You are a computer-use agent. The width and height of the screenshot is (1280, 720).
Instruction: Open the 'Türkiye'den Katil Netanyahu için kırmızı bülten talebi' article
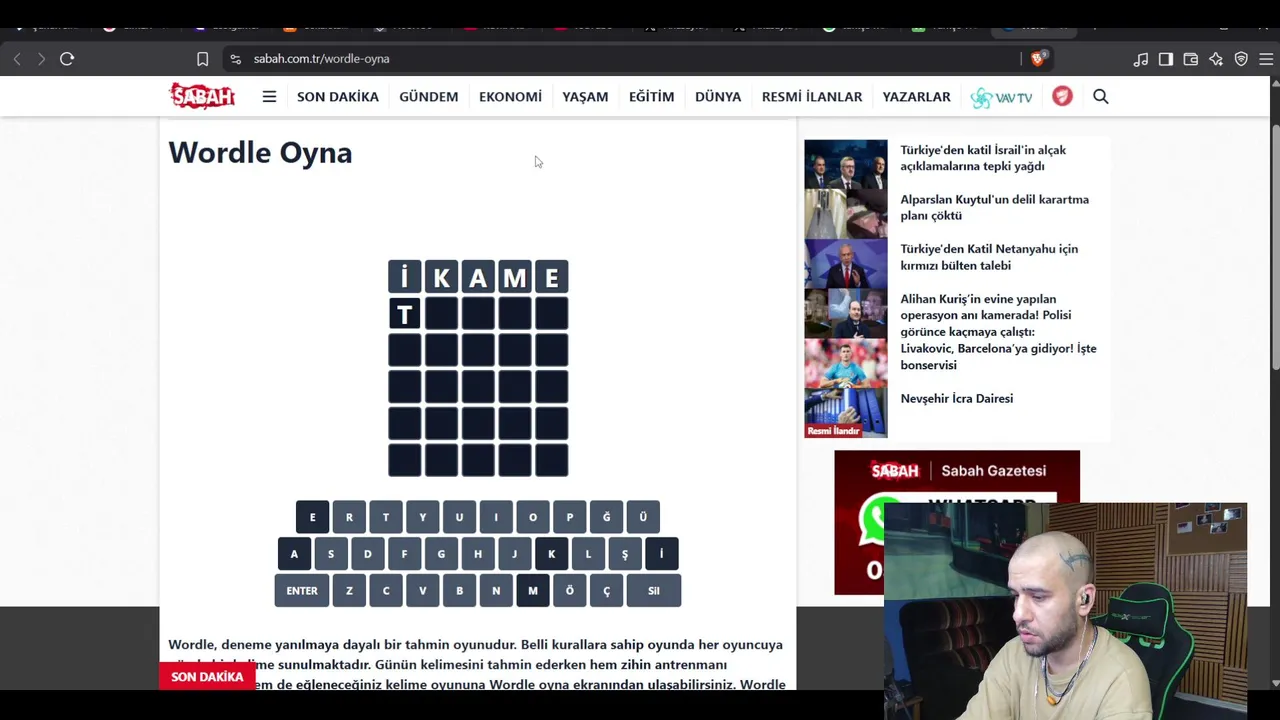989,257
